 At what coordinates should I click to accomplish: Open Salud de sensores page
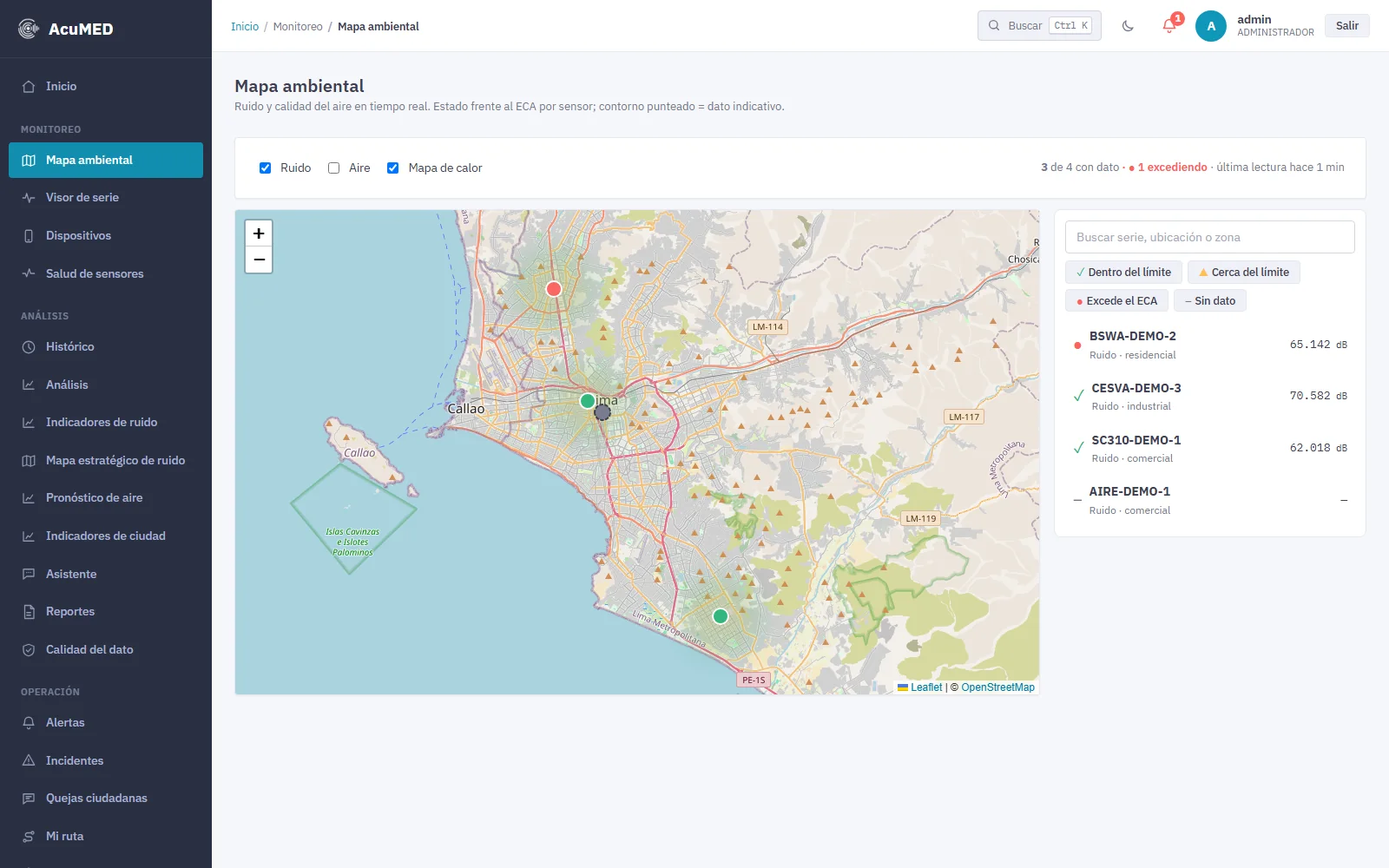point(106,274)
